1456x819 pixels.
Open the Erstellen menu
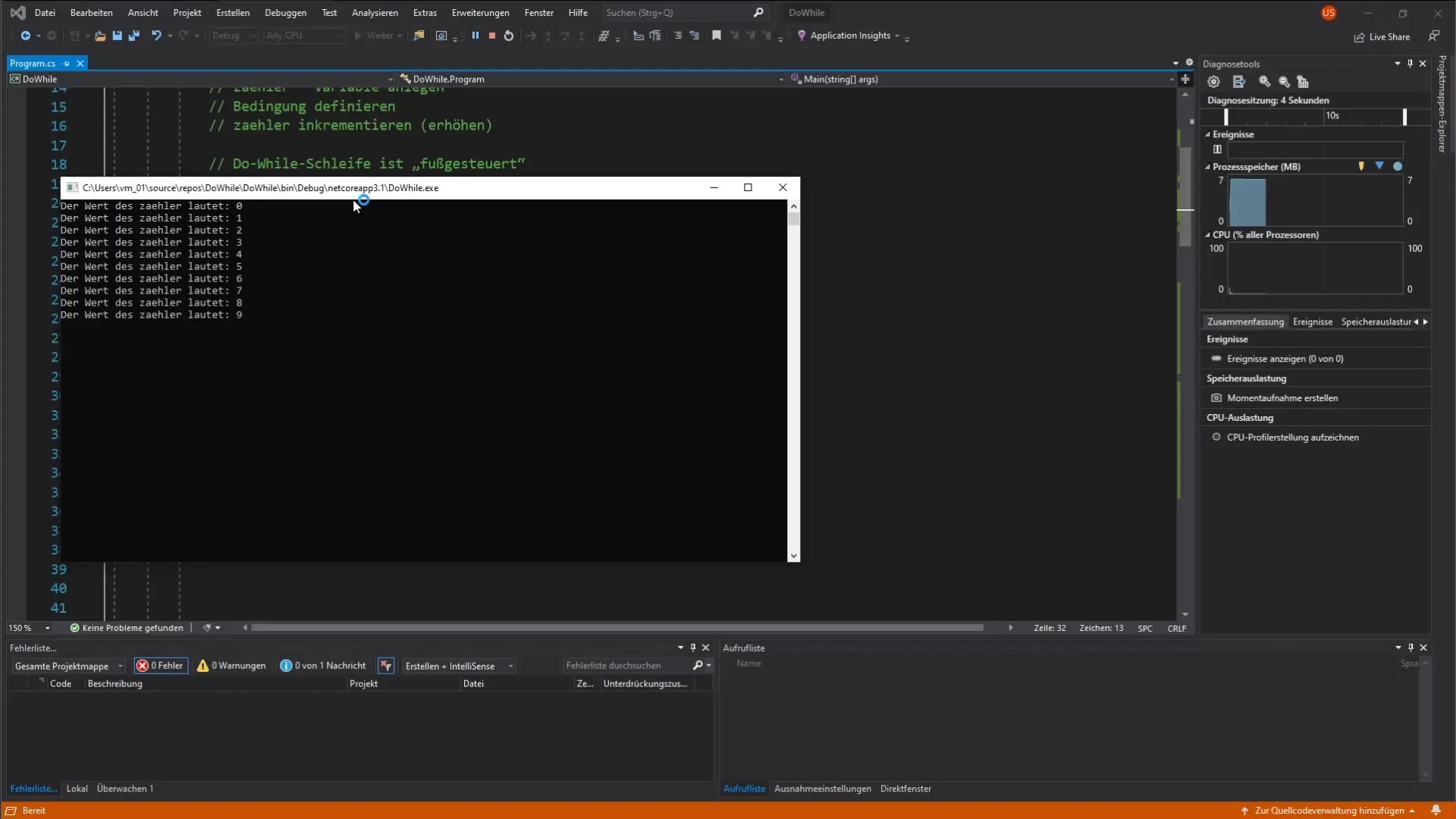coord(233,13)
